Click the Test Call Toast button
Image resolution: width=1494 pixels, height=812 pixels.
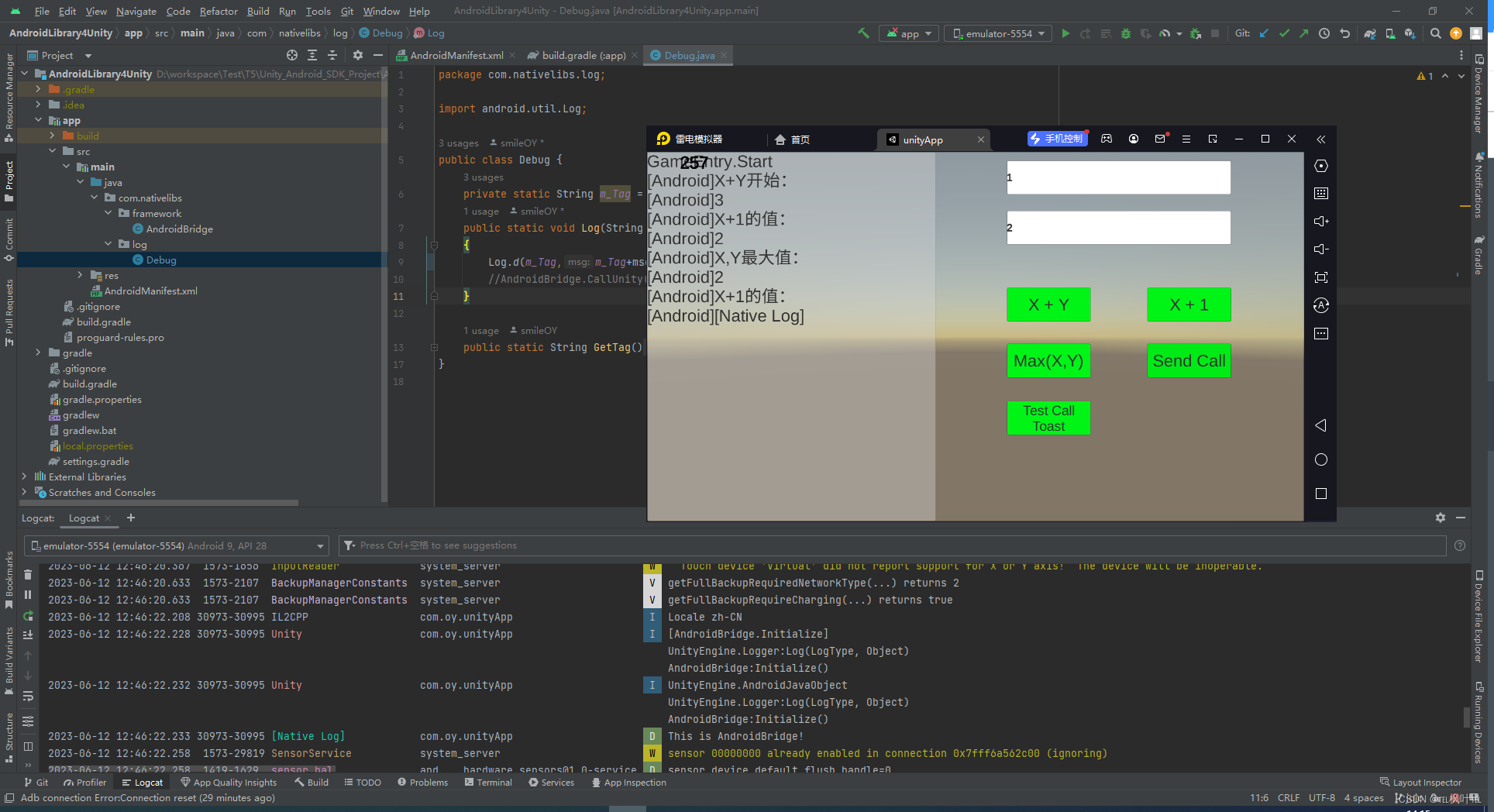point(1048,418)
